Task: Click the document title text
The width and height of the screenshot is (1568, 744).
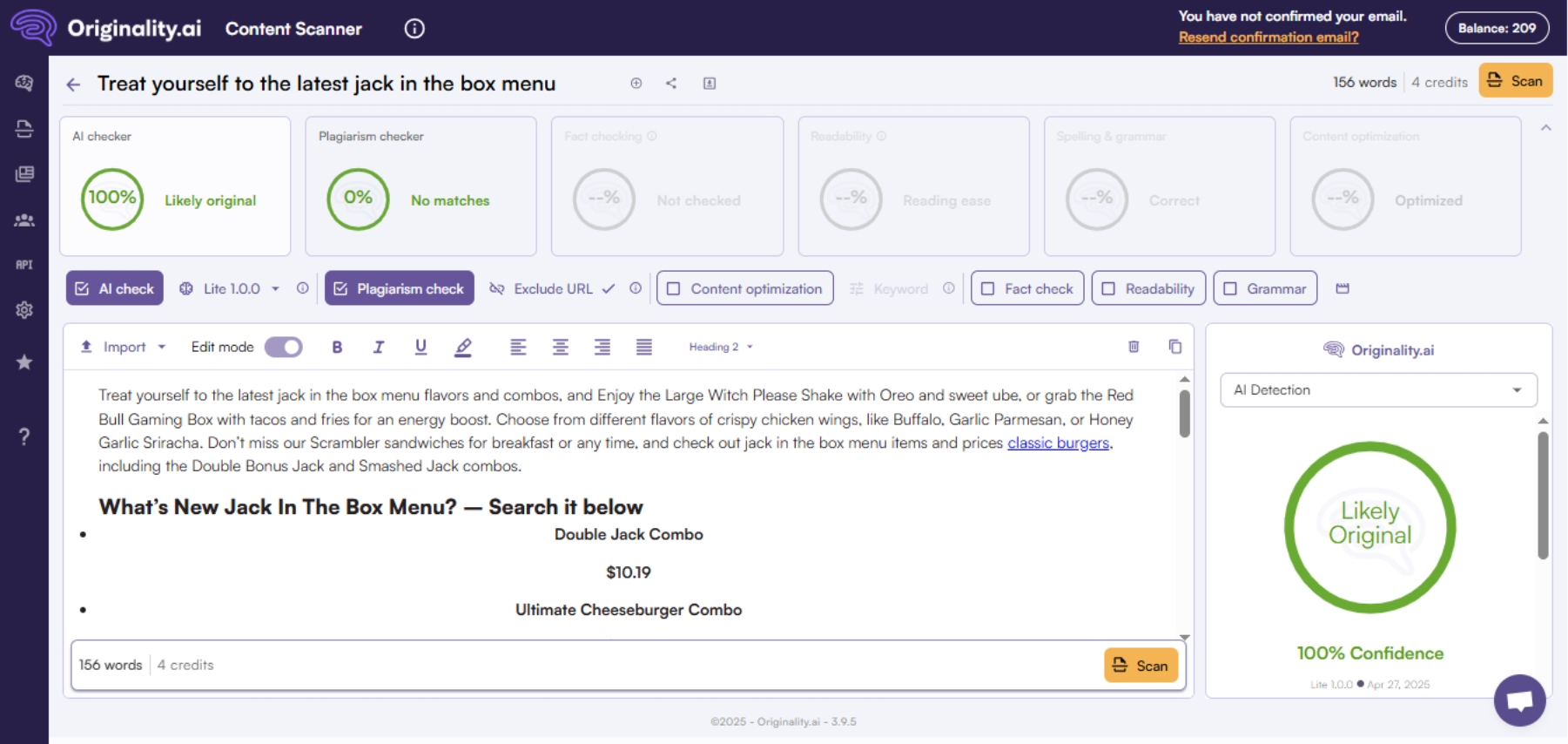Action: (326, 84)
